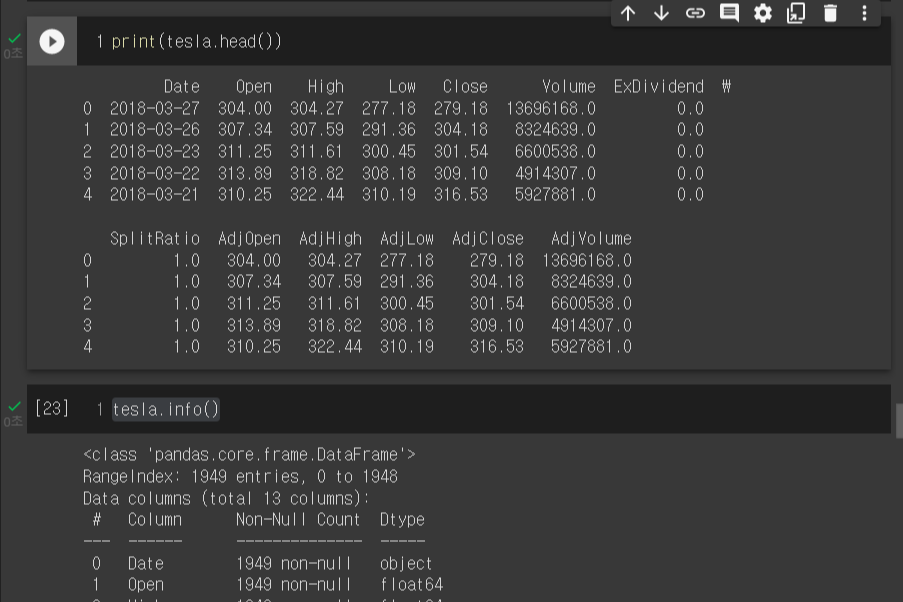Screen dimensions: 903x602
Task: Click the green checkmark beside tesla.info cell
Action: (14, 407)
